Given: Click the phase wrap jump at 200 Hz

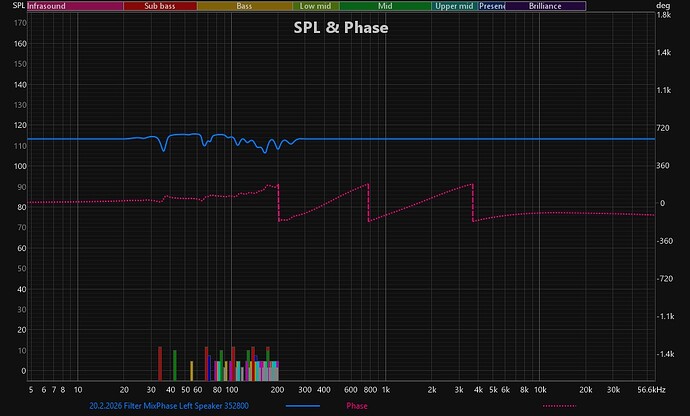Looking at the screenshot, I should coord(279,202).
